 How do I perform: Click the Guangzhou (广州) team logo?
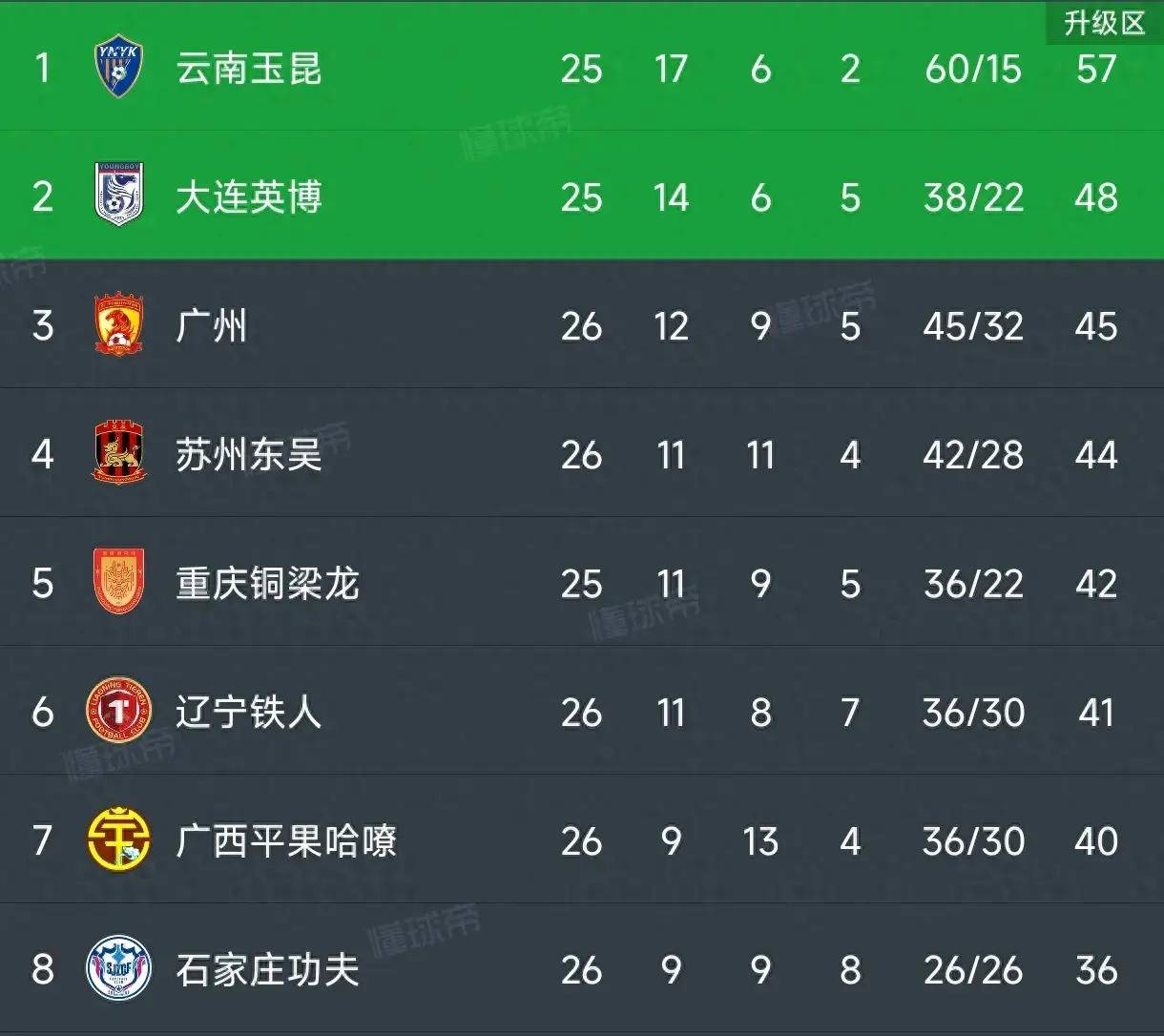click(119, 325)
